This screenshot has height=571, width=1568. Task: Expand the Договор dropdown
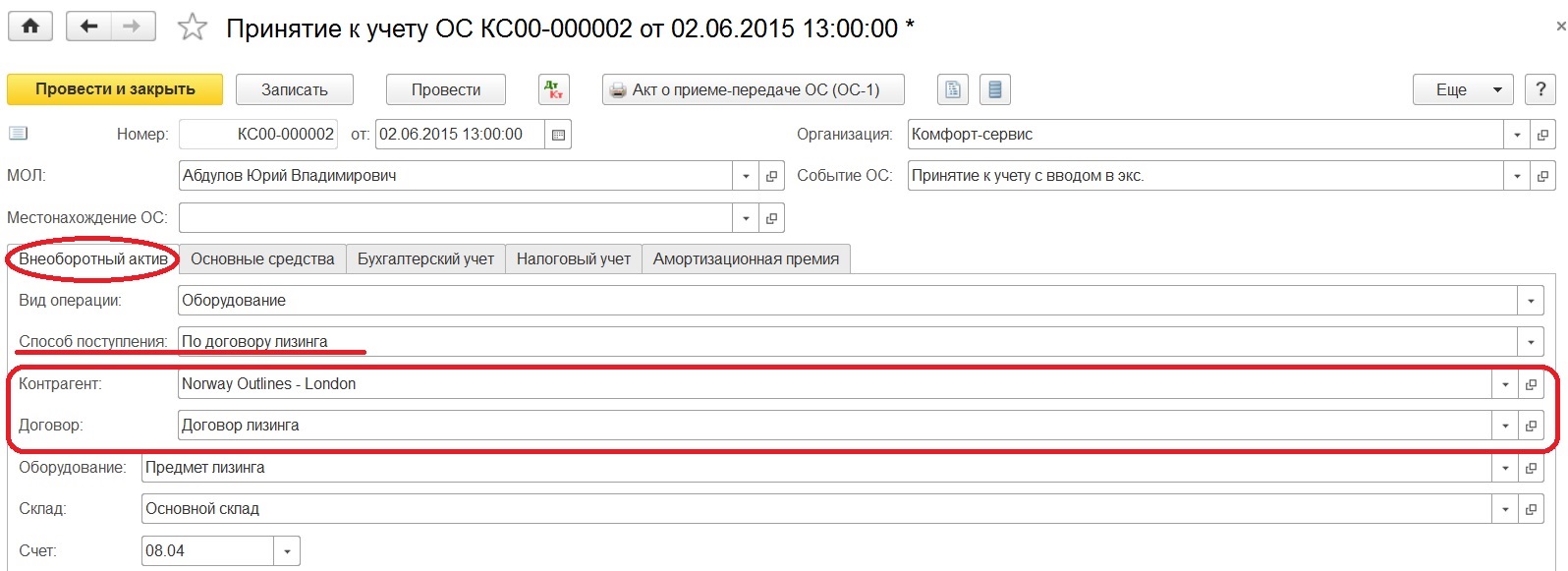point(1505,426)
